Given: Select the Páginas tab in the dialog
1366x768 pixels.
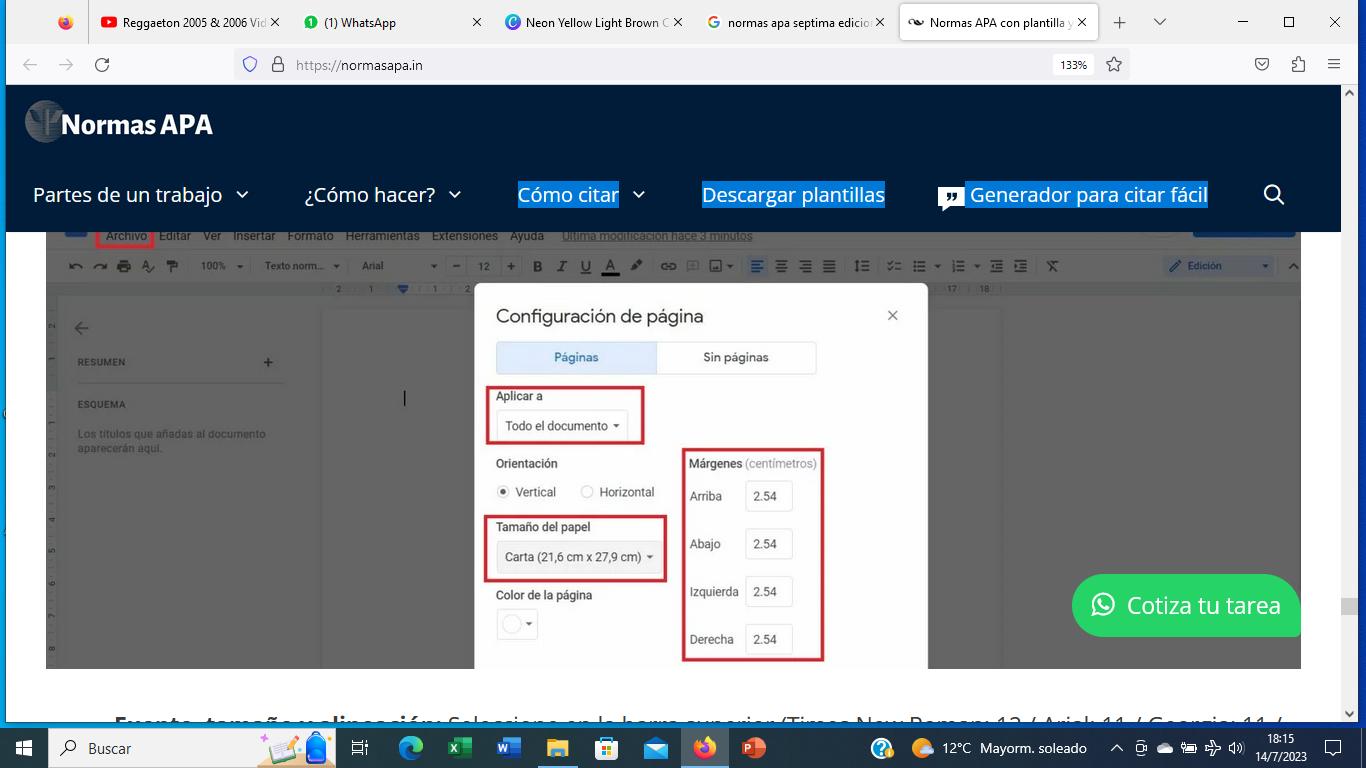Looking at the screenshot, I should pyautogui.click(x=576, y=357).
